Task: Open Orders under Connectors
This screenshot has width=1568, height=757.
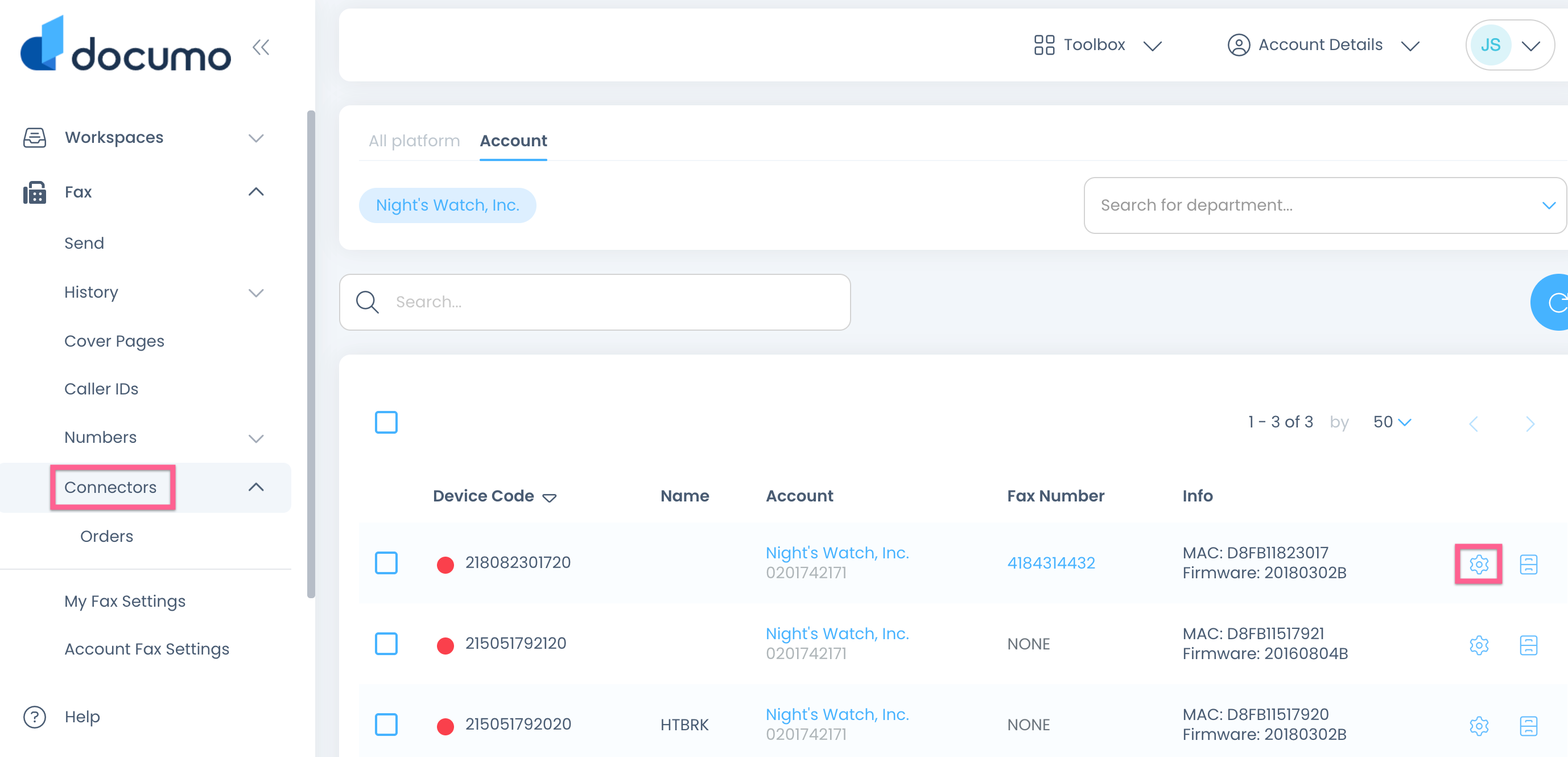Action: (106, 536)
